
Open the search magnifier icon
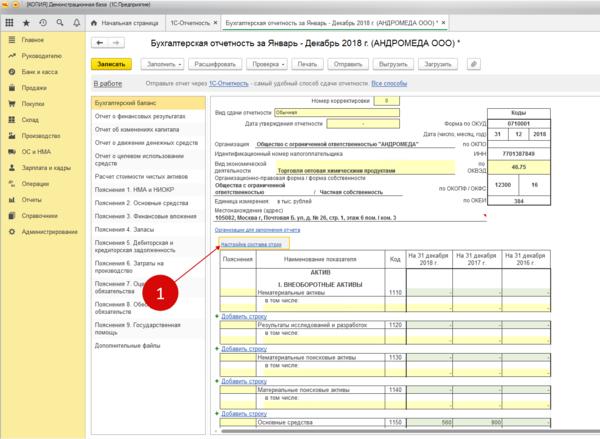60,23
